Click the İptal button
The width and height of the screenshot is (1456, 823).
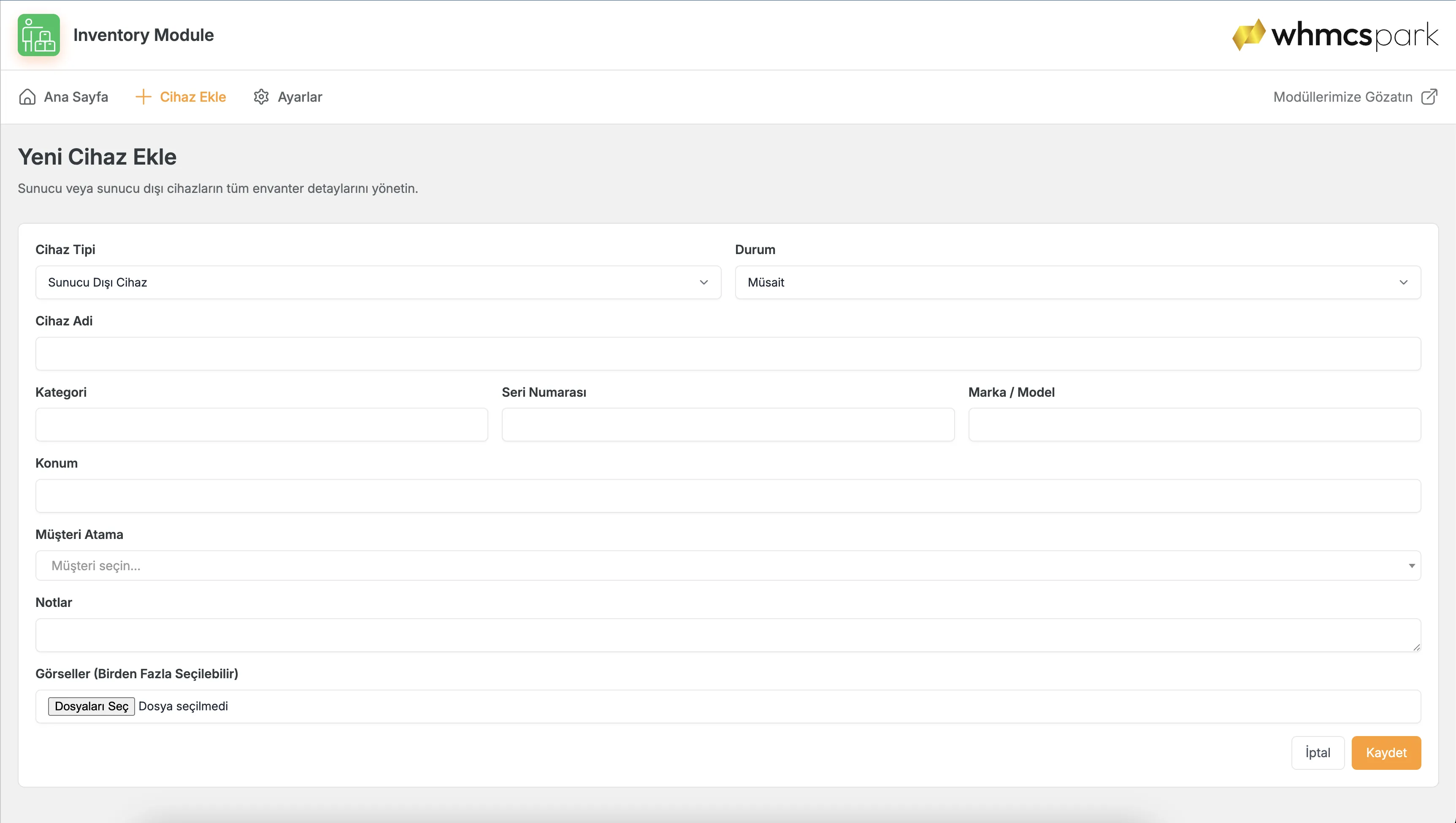pyautogui.click(x=1318, y=753)
